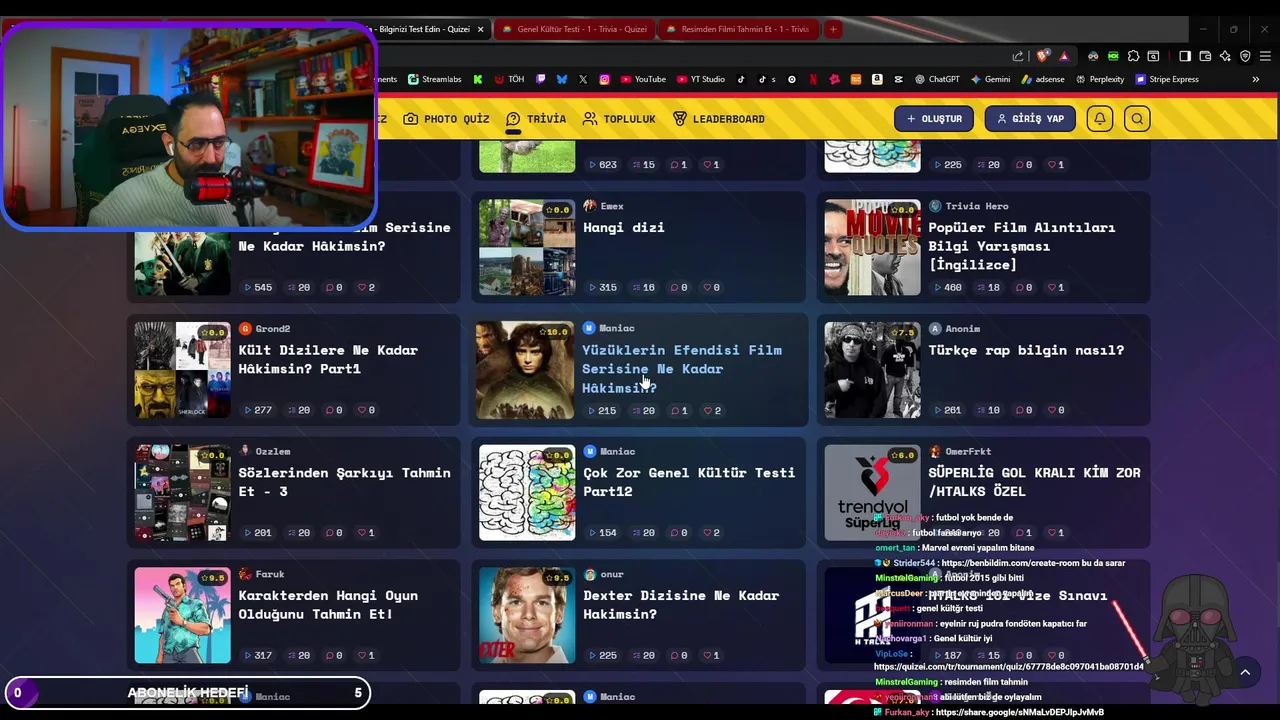Open Popüler Film Alıntıları Bilgi Yarışması quiz
This screenshot has height=720, width=1280.
[1022, 246]
